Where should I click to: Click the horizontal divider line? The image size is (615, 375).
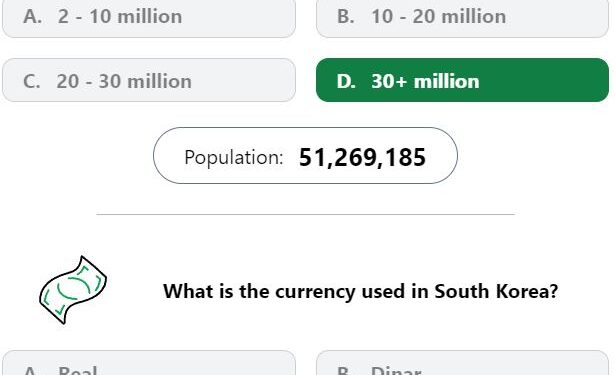[x=306, y=215]
